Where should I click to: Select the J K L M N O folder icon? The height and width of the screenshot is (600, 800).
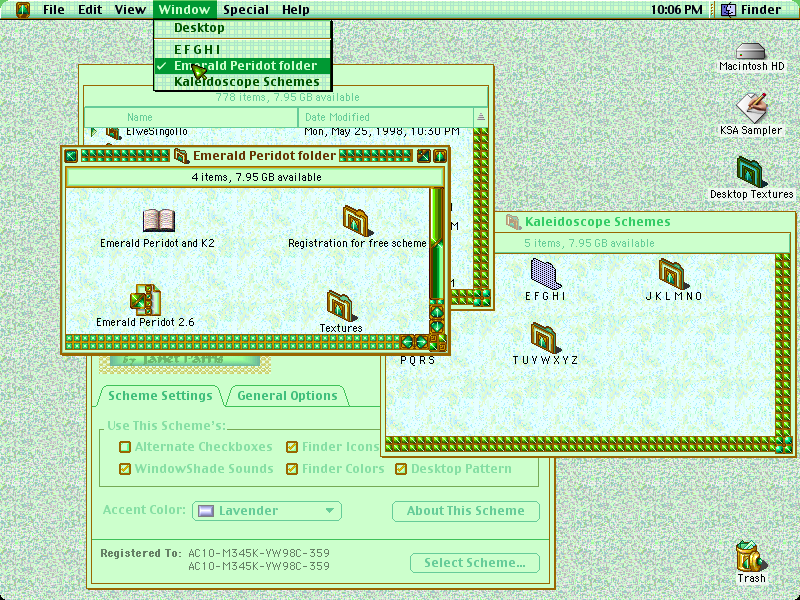point(673,273)
